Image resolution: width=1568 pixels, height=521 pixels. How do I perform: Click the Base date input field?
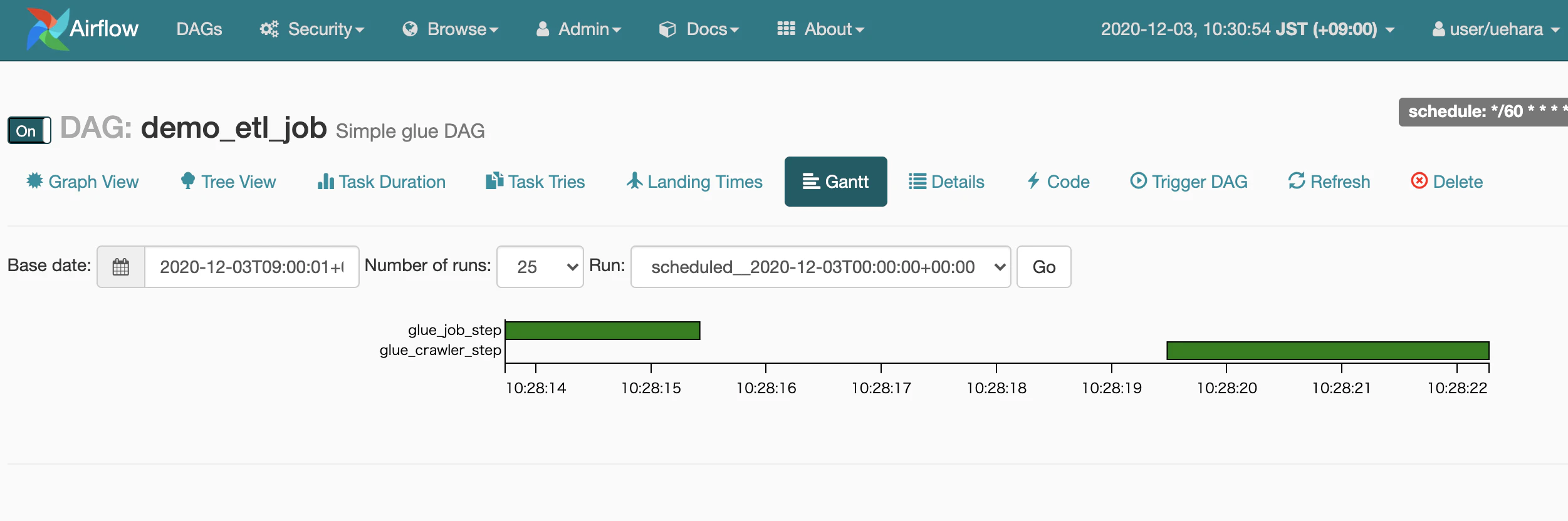click(252, 267)
